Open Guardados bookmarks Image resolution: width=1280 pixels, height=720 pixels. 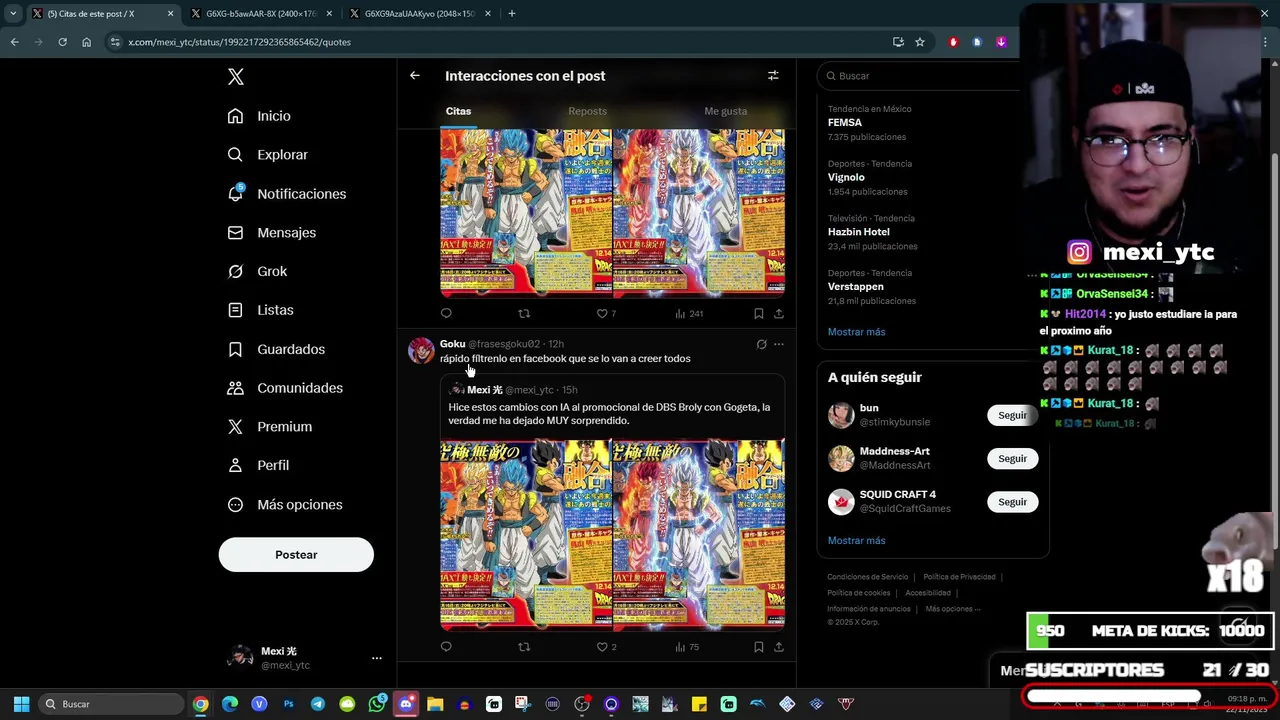[x=276, y=349]
